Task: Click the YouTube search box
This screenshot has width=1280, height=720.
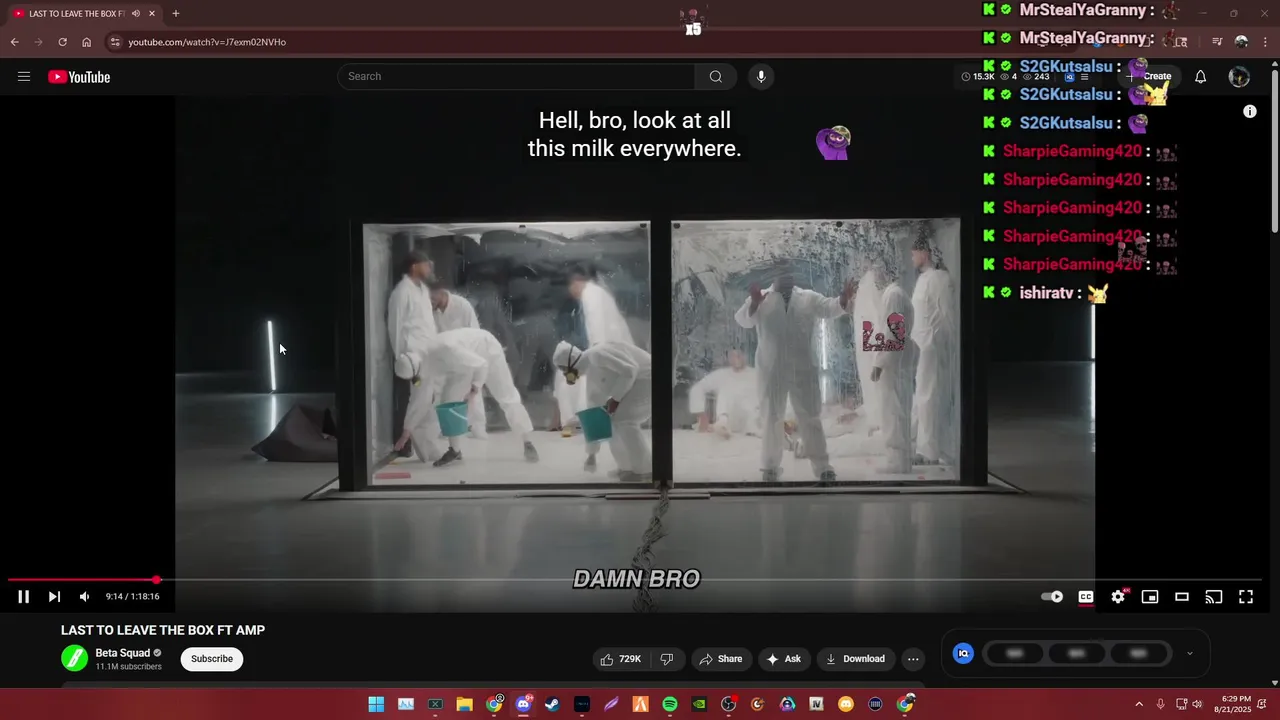Action: pos(516,77)
